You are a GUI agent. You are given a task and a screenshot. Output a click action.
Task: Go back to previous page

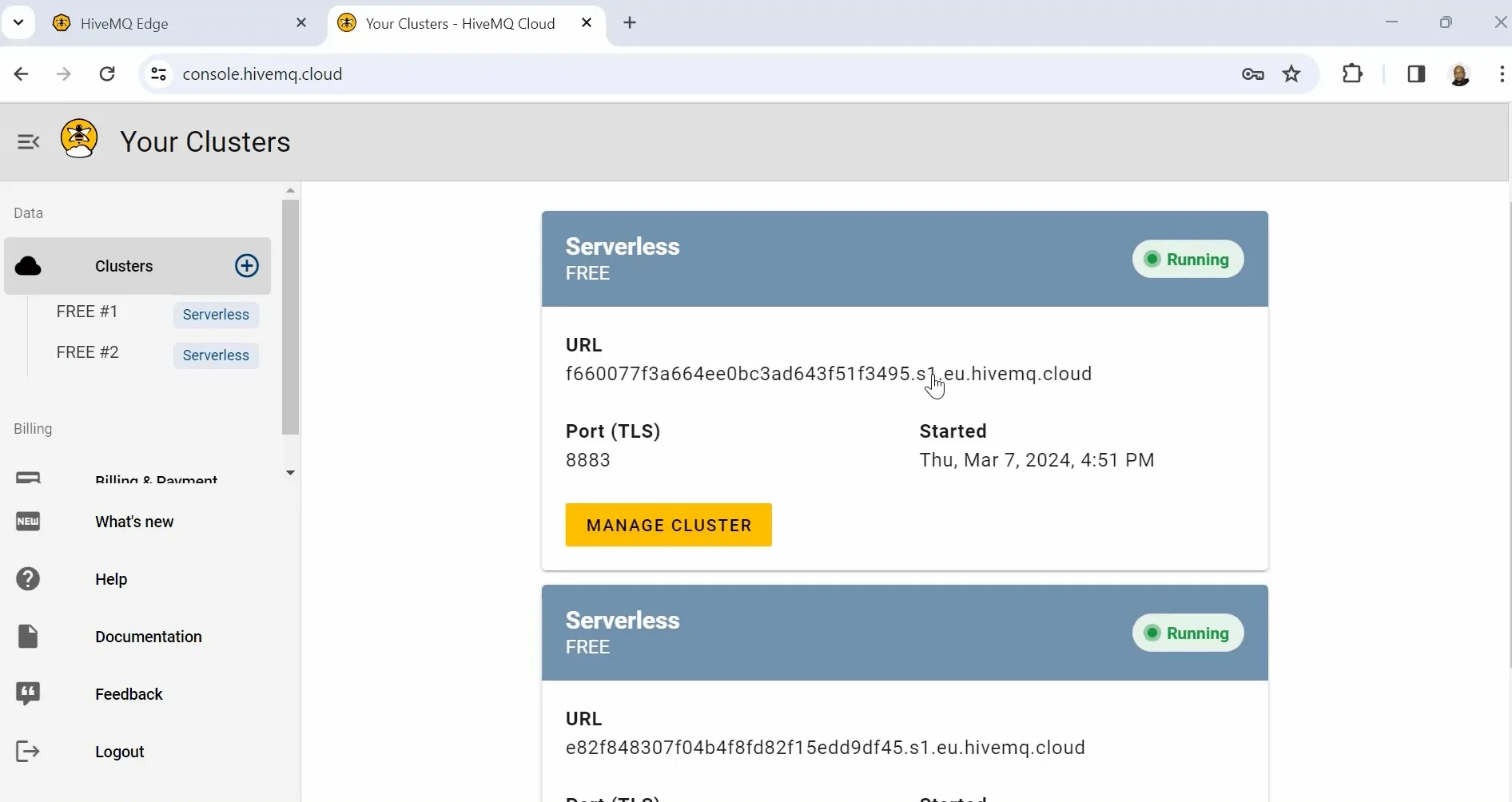22,74
